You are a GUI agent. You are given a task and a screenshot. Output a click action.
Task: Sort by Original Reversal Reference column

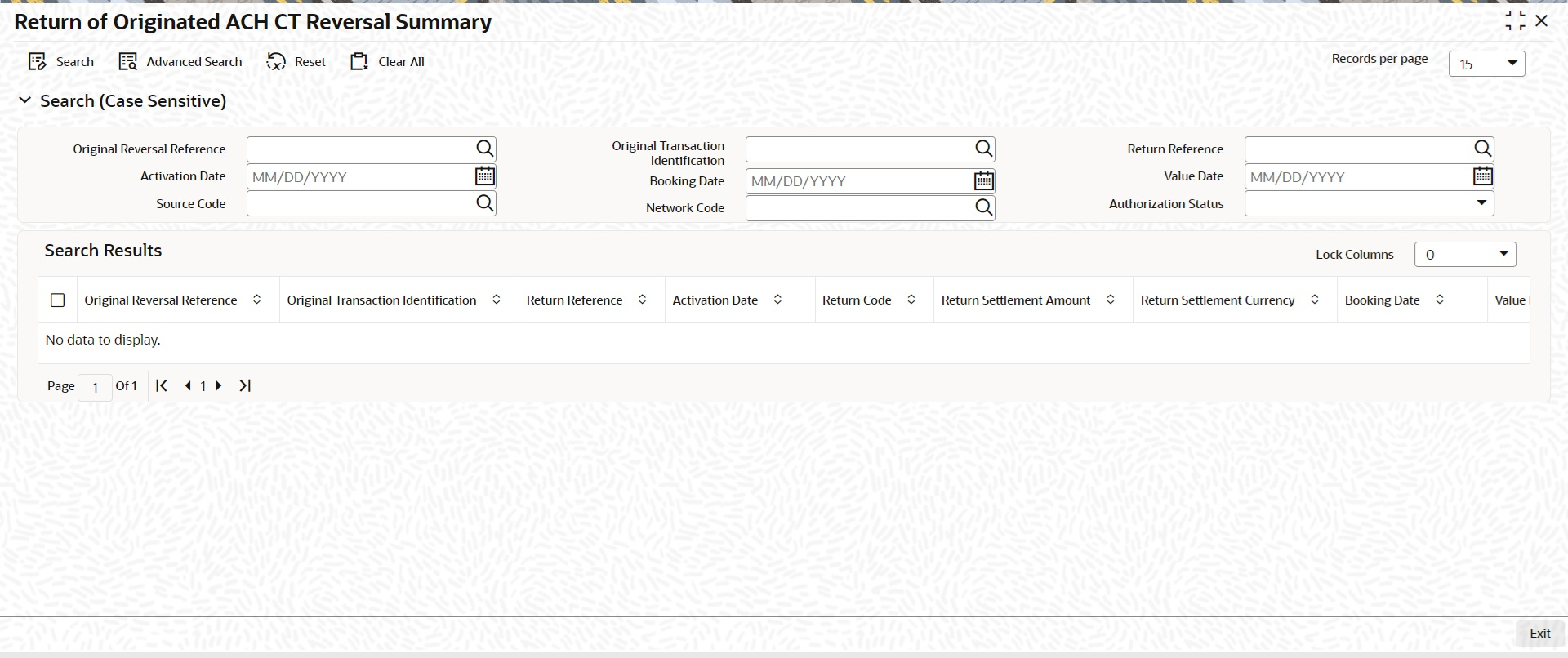257,300
